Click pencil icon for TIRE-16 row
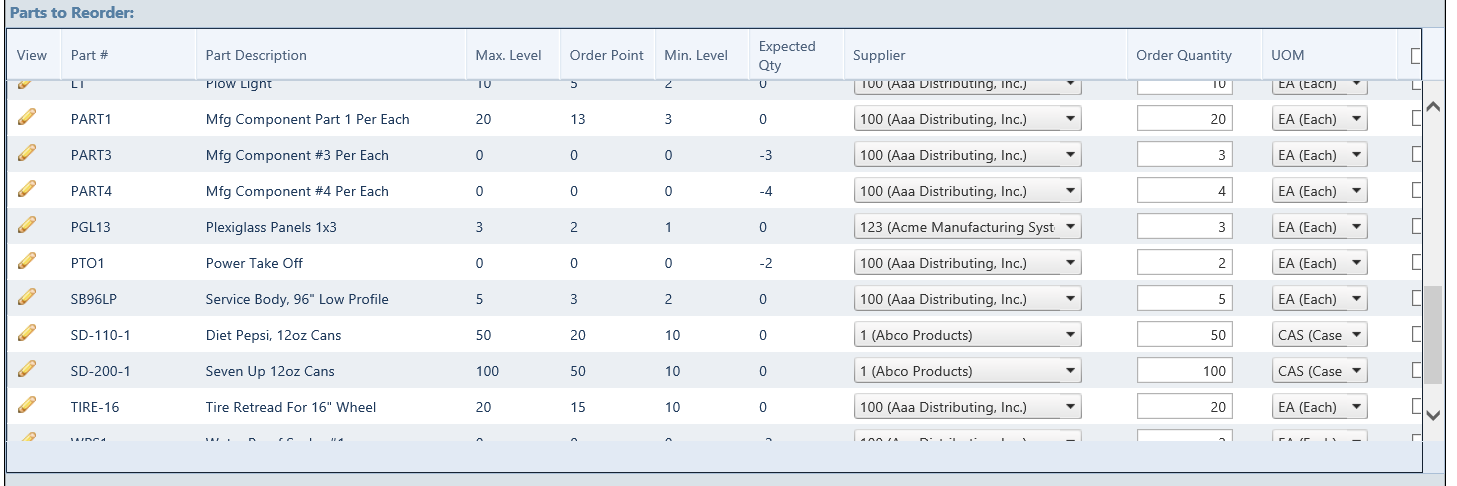Screen dimensions: 1457x486 tap(28, 406)
